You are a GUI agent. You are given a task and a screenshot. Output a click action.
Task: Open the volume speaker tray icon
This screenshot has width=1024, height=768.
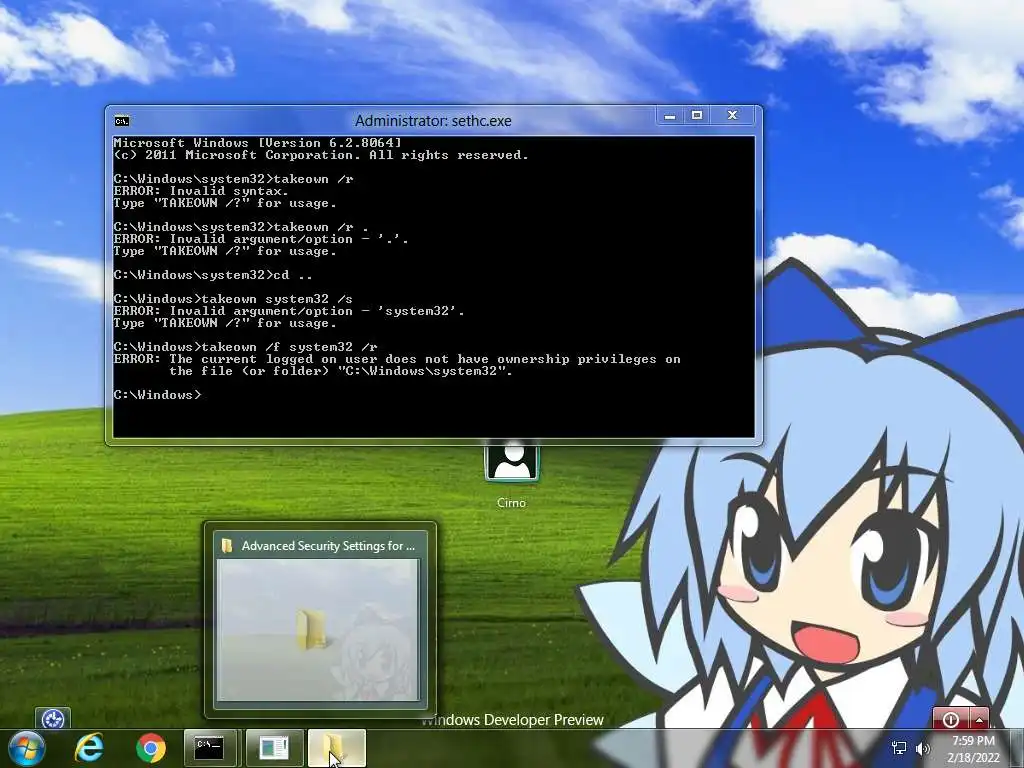click(923, 748)
